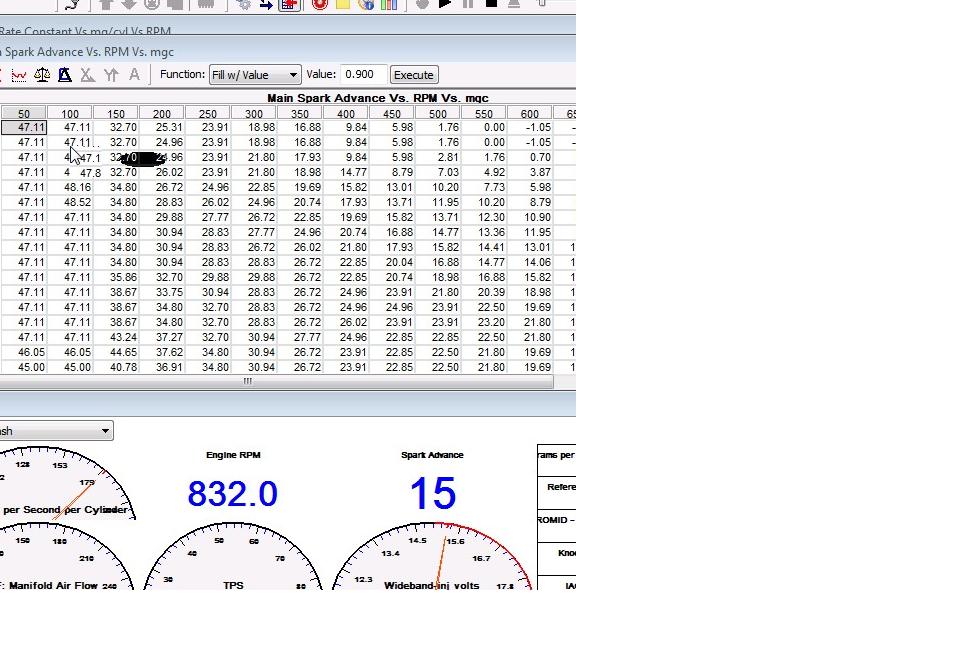
Task: Open the dropdown ending in 'sh' above the gauges
Action: tap(56, 431)
